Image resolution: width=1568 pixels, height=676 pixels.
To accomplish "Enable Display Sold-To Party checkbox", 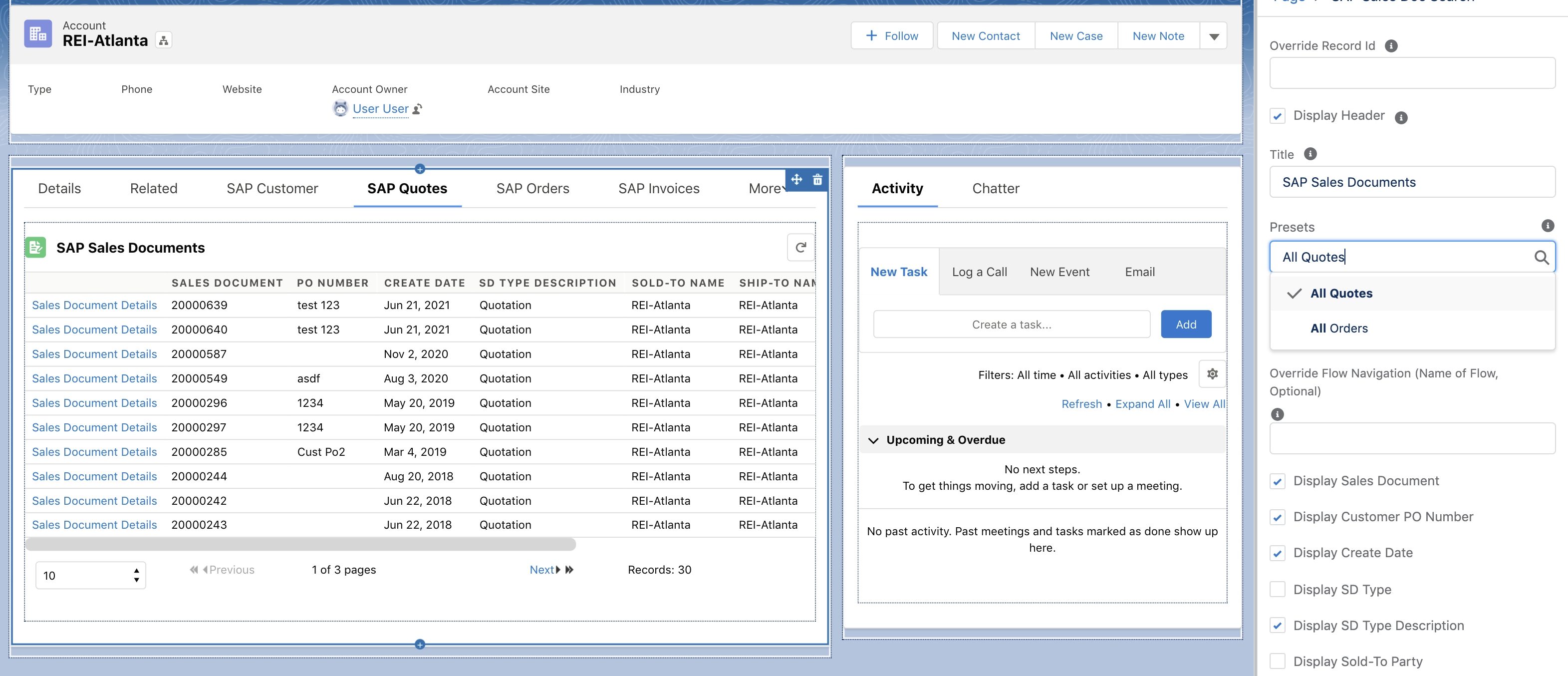I will click(x=1278, y=662).
